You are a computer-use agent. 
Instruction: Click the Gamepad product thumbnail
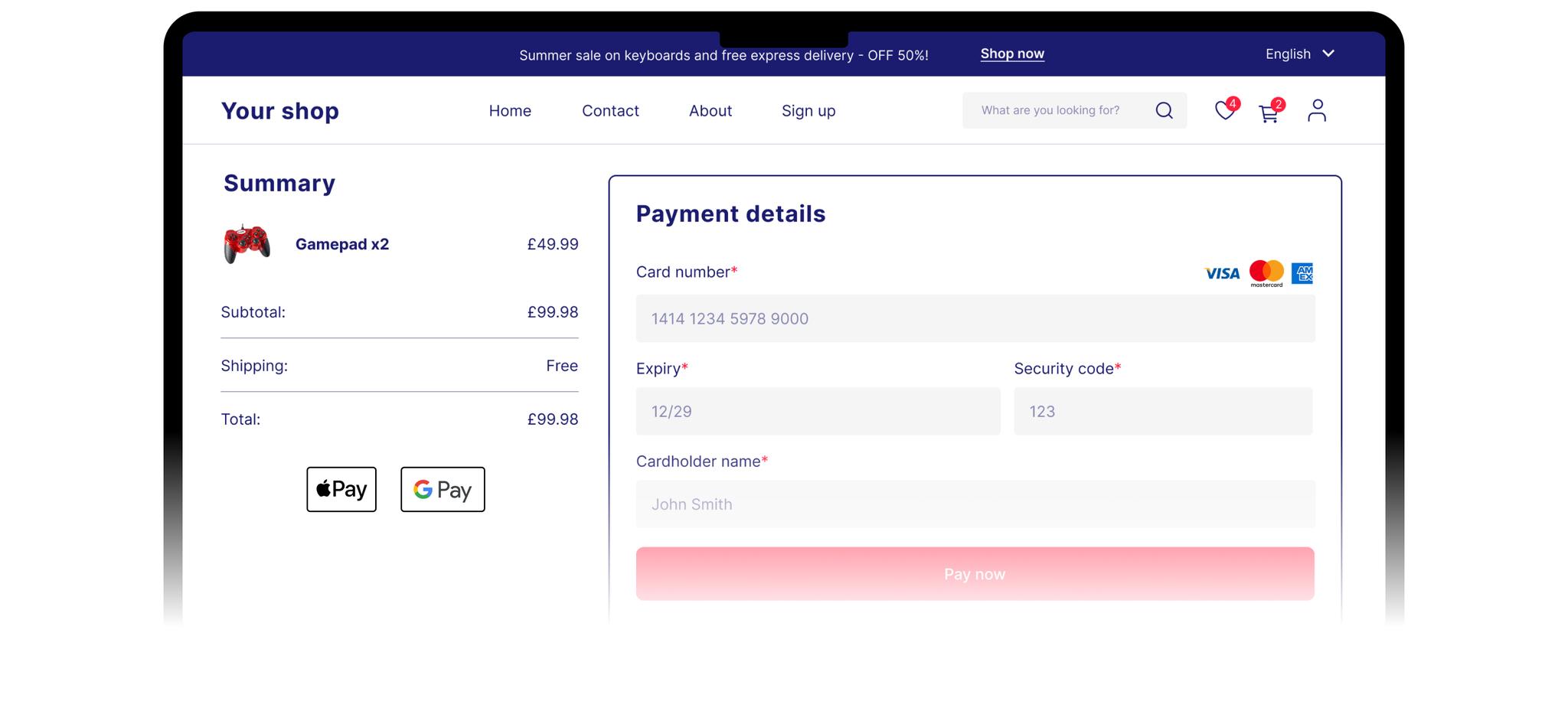(247, 244)
